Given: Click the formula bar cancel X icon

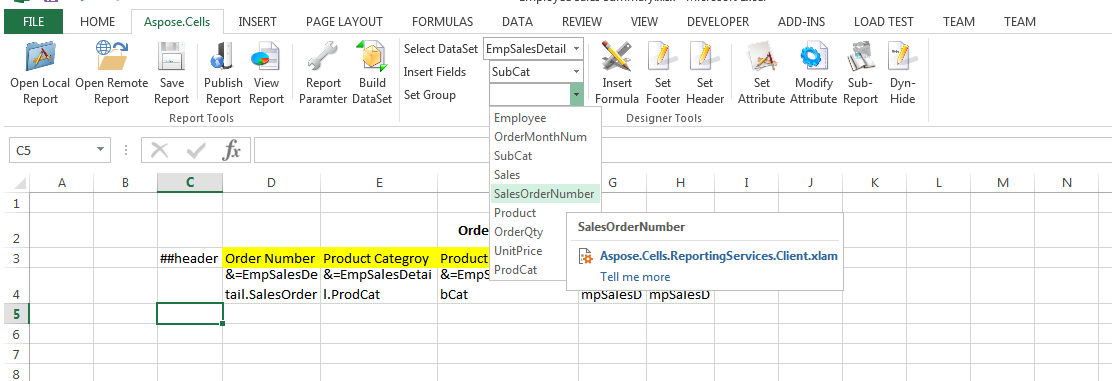Looking at the screenshot, I should pos(160,150).
